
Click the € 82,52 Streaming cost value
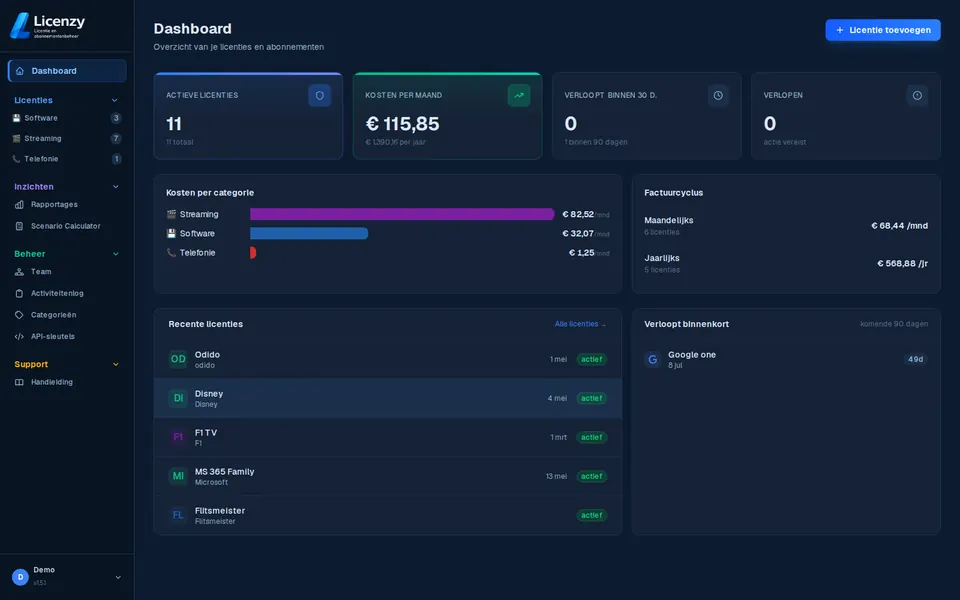pos(578,214)
